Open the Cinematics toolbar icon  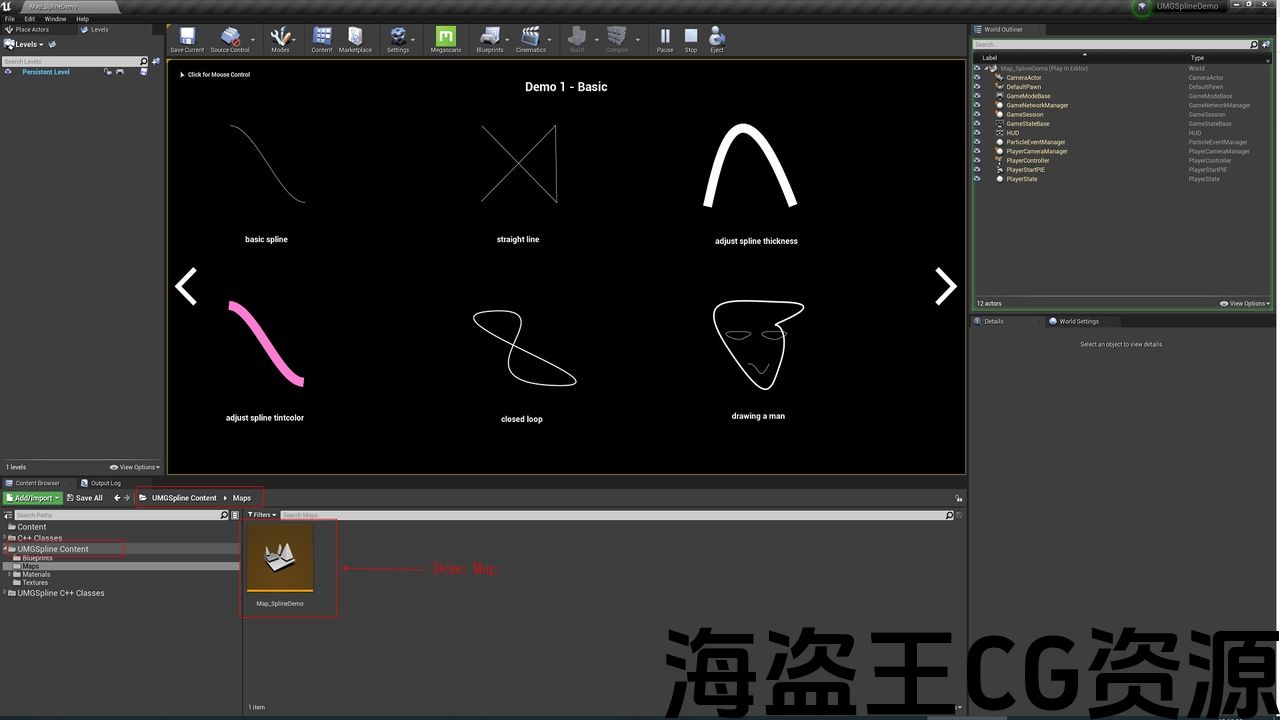[531, 38]
